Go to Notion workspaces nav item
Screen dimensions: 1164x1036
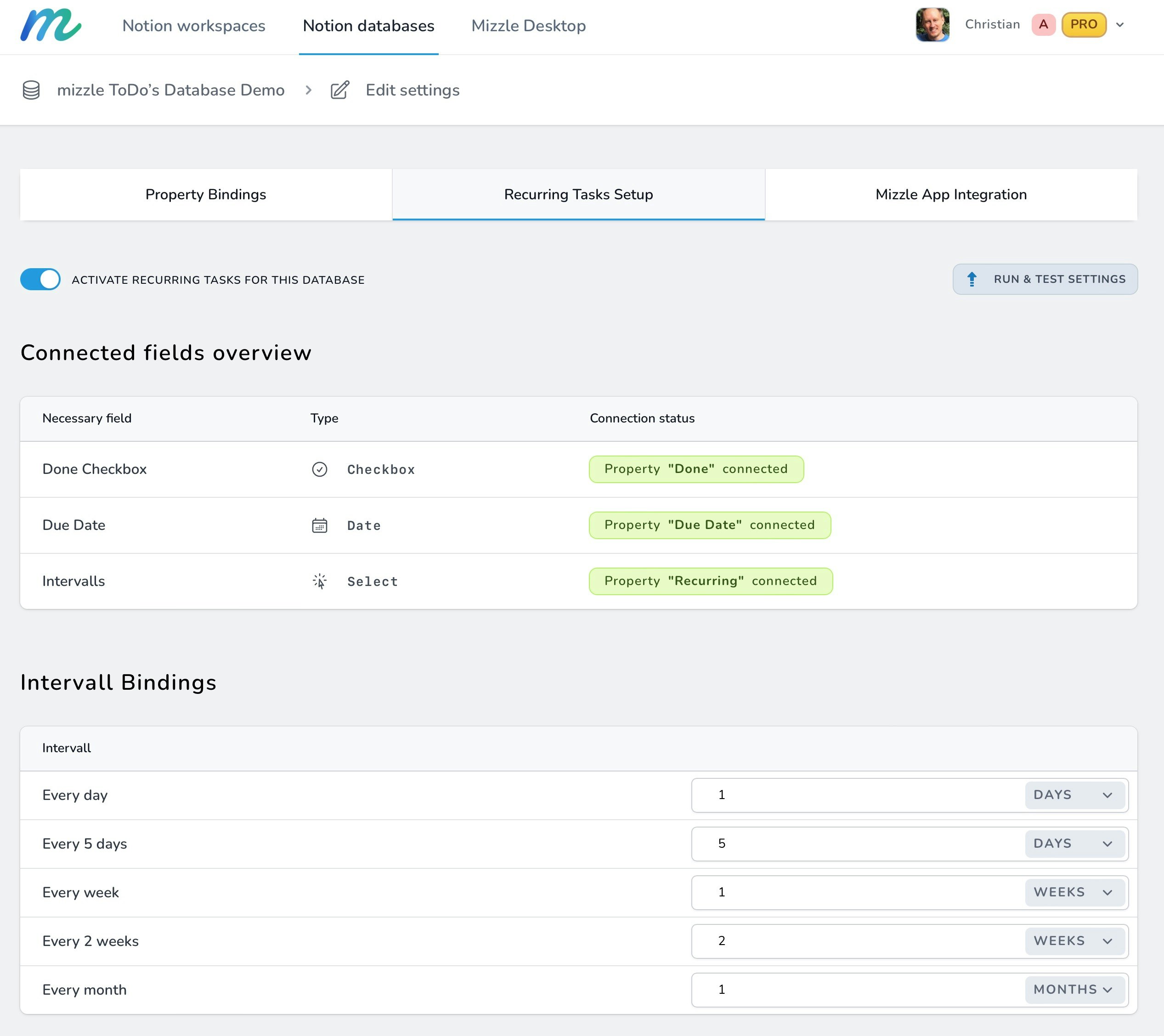(x=194, y=26)
